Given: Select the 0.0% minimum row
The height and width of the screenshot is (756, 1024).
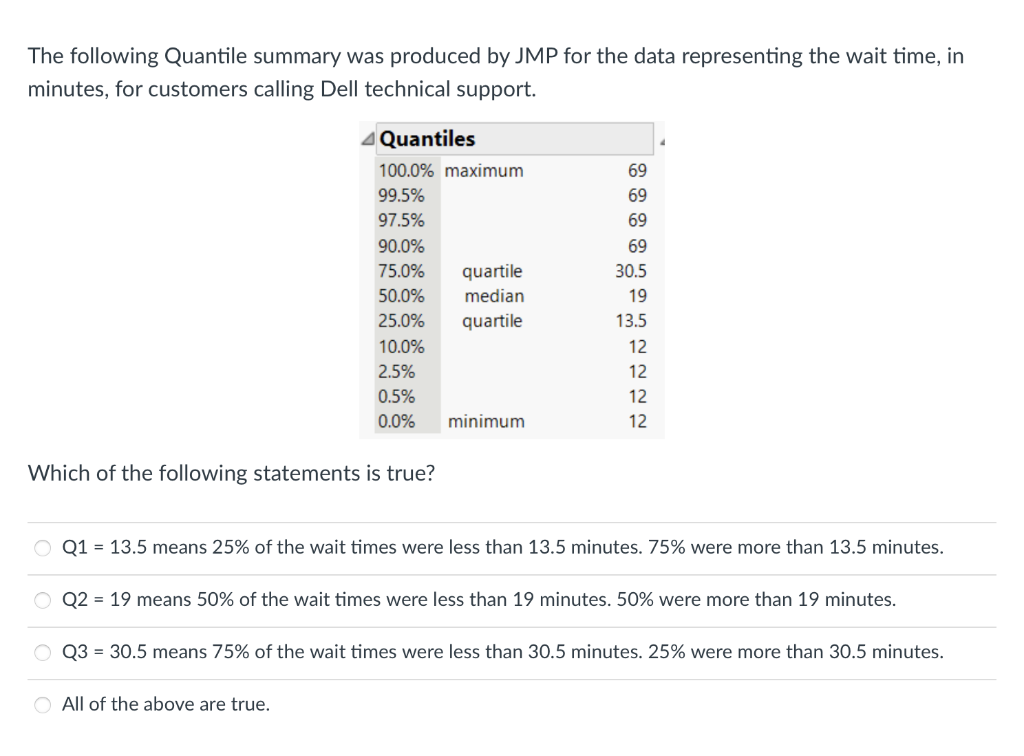Looking at the screenshot, I should coord(480,421).
